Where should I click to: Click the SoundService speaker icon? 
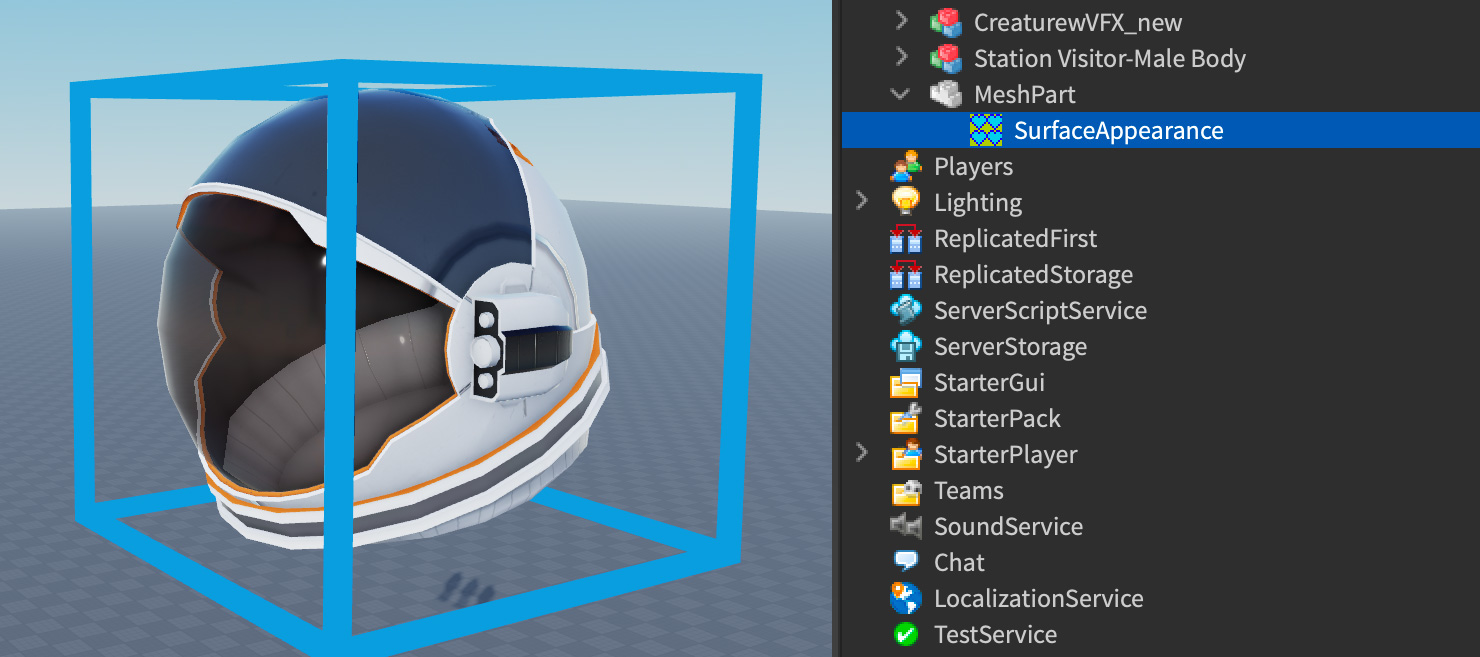(905, 526)
